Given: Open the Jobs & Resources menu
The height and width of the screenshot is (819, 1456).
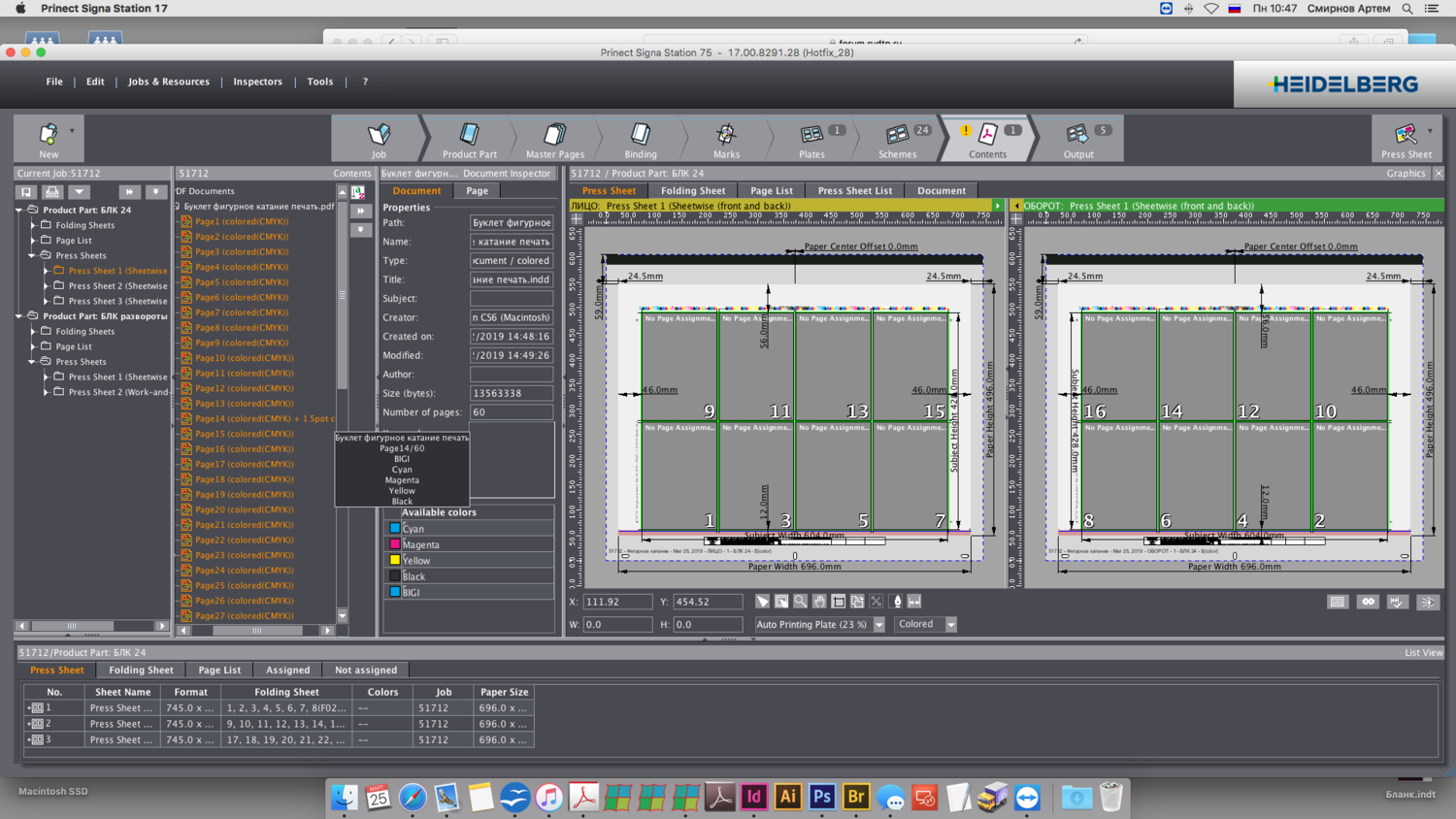Looking at the screenshot, I should [x=168, y=82].
